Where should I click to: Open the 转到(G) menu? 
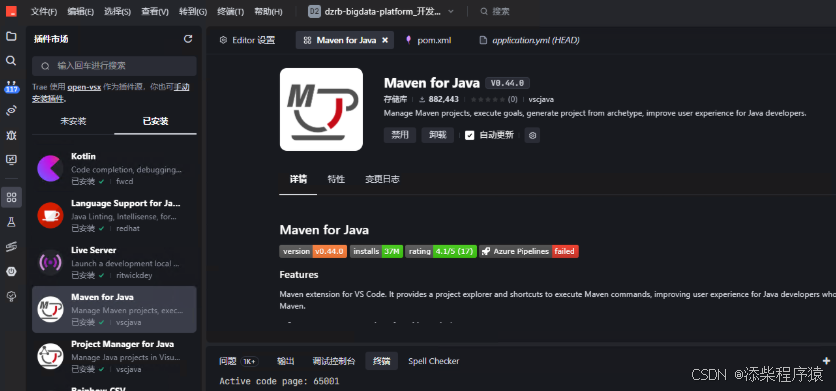click(192, 11)
